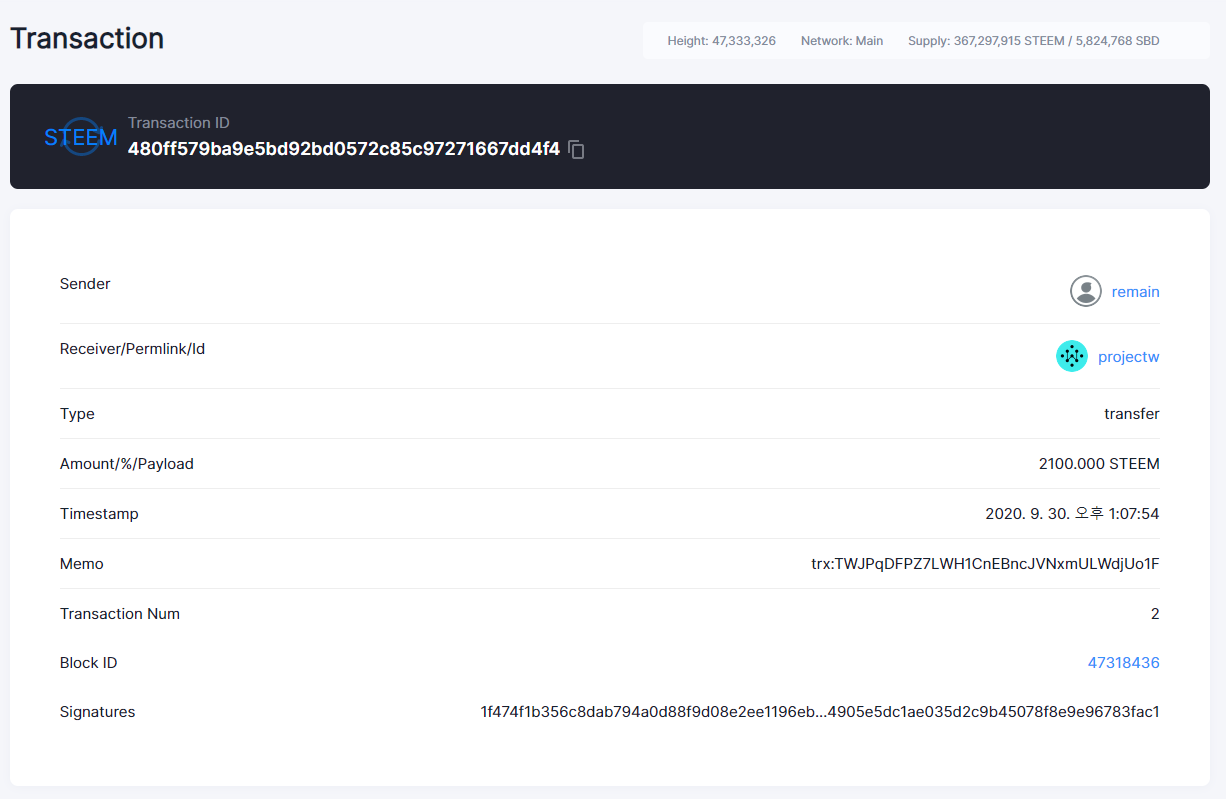
Task: Click the Signatures row label
Action: point(97,713)
